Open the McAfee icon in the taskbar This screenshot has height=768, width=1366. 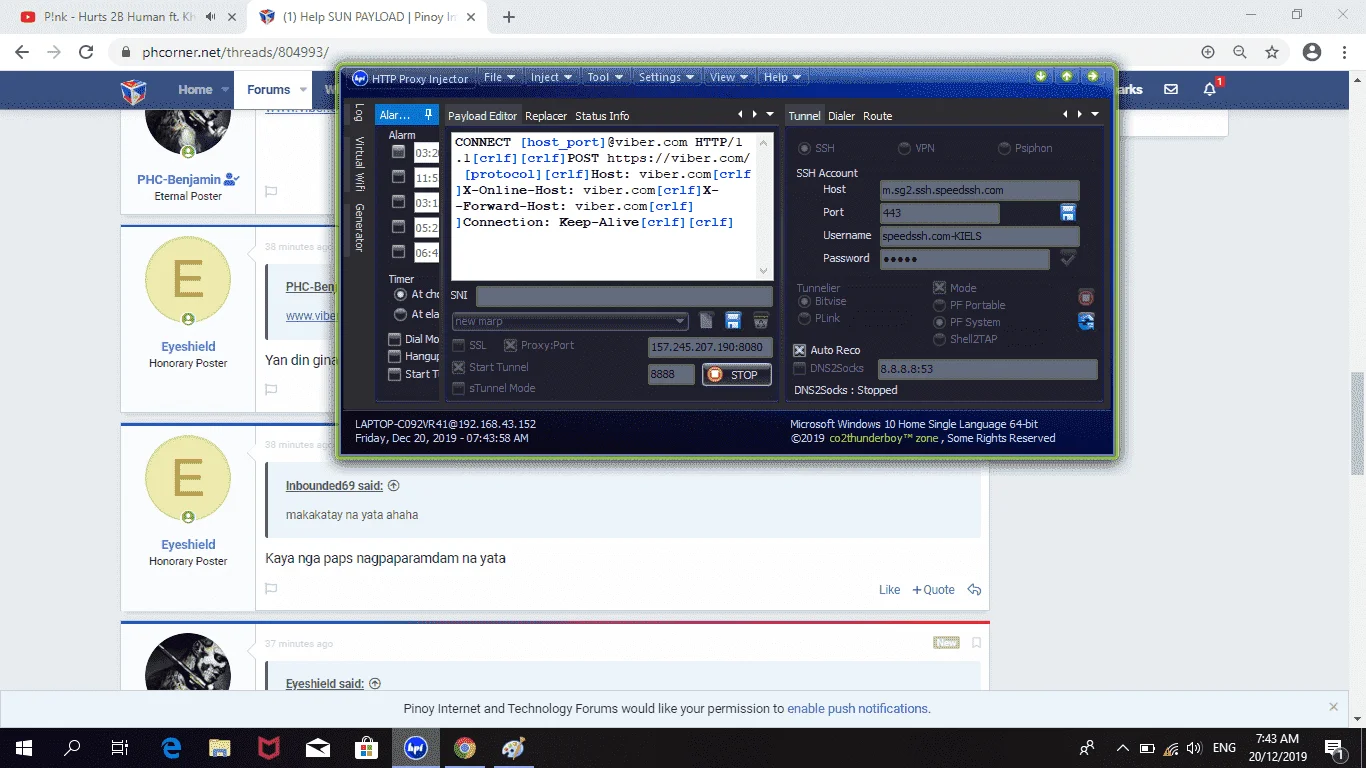pos(269,747)
